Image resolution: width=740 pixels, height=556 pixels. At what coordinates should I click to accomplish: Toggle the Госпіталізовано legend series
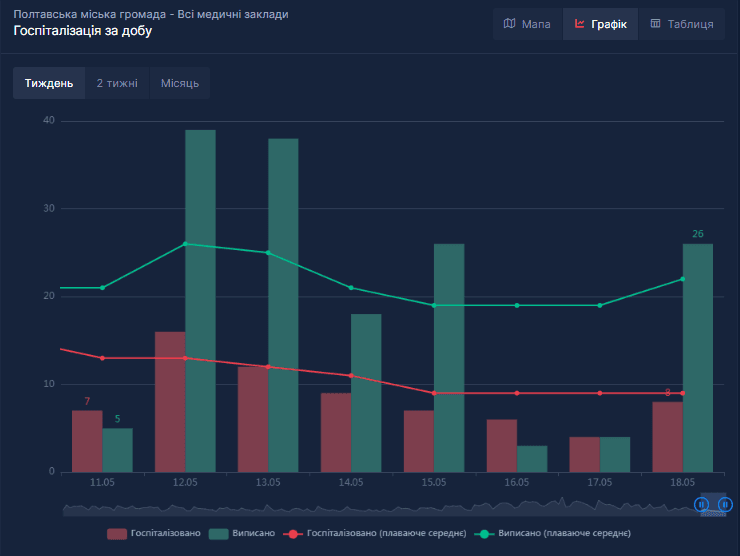(154, 533)
